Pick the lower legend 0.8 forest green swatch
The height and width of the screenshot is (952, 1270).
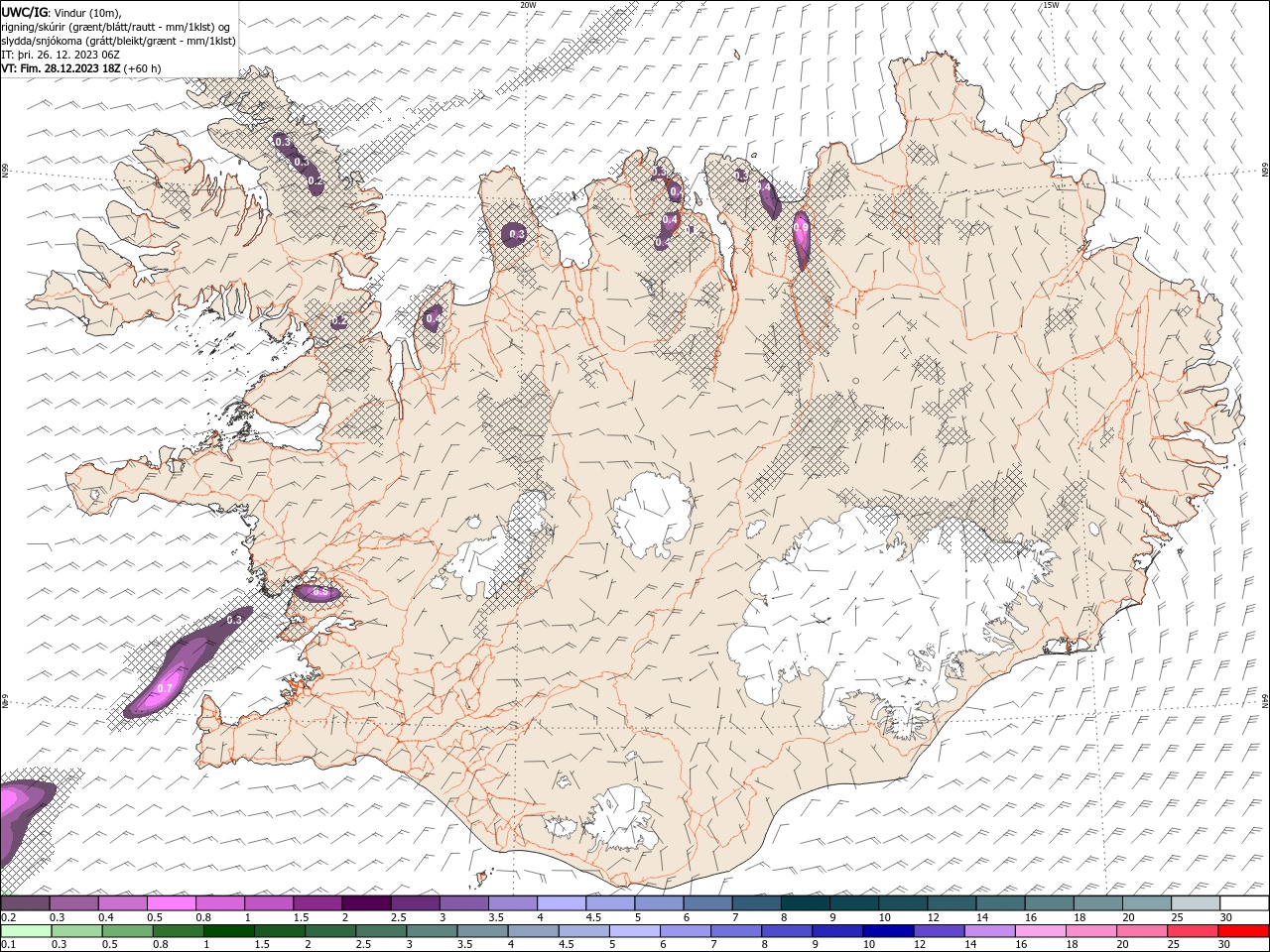[x=180, y=931]
